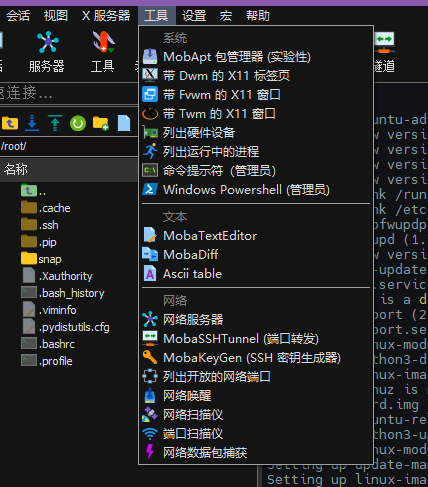
Task: Open MobaSSHTunnel (端口转发)
Action: point(256,339)
